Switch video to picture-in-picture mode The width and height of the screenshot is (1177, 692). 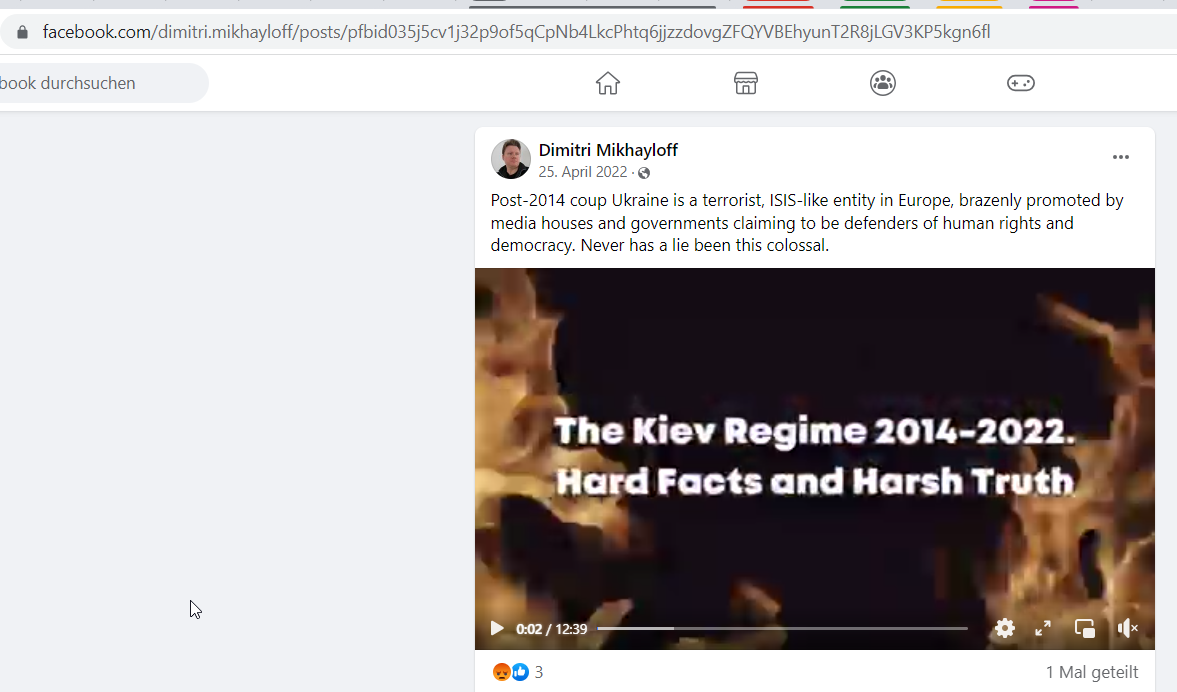pos(1085,628)
